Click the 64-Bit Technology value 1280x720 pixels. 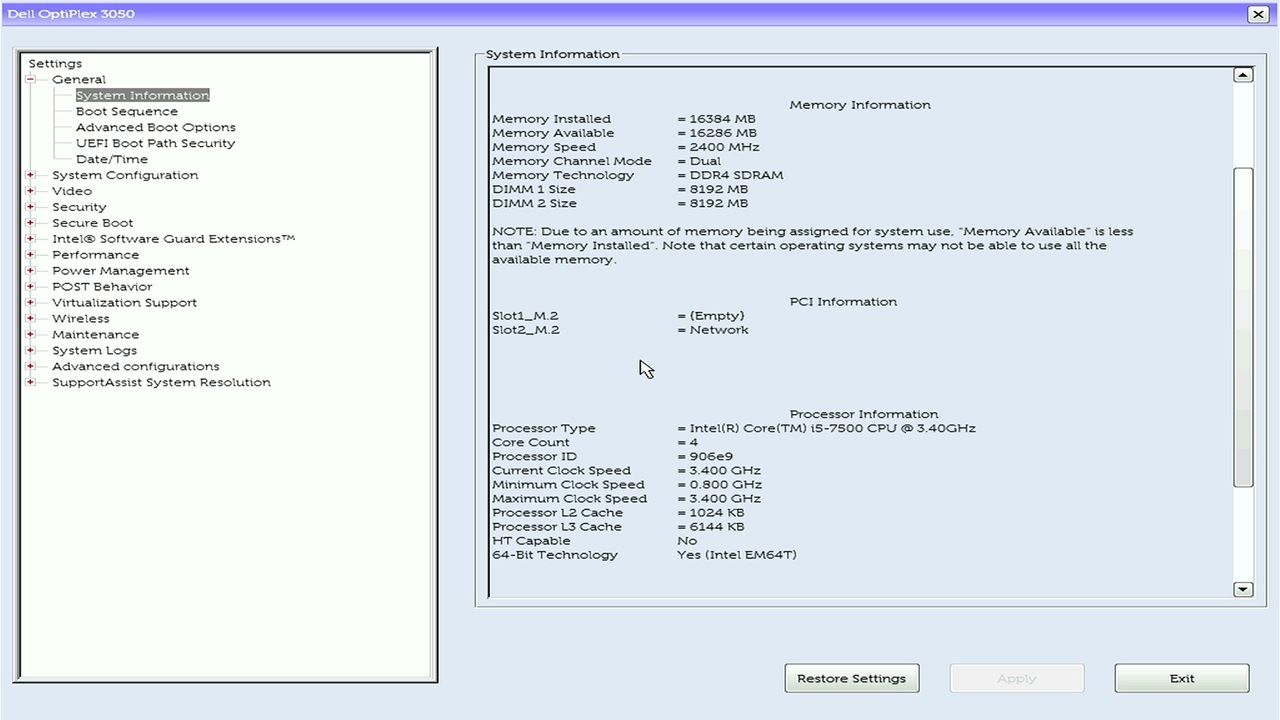click(x=737, y=554)
